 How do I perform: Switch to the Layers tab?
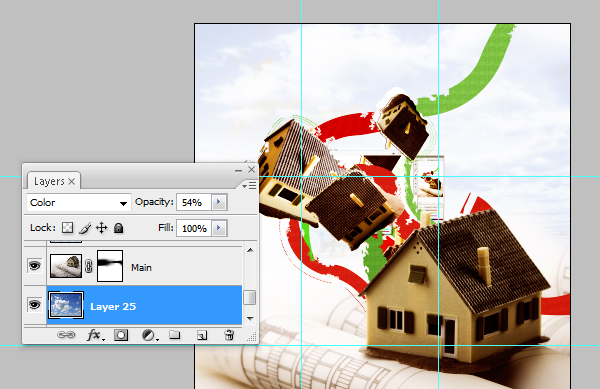49,181
